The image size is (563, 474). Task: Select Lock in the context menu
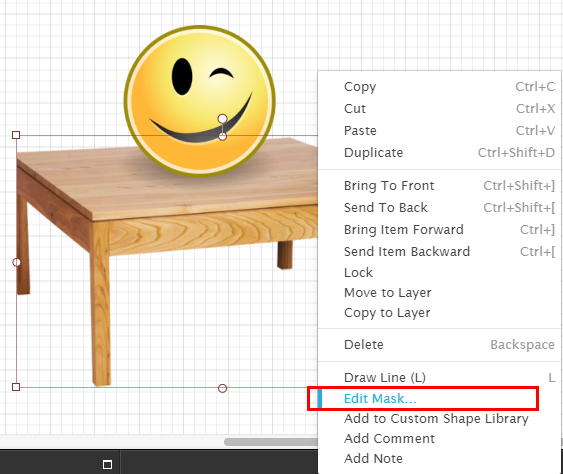439,273
